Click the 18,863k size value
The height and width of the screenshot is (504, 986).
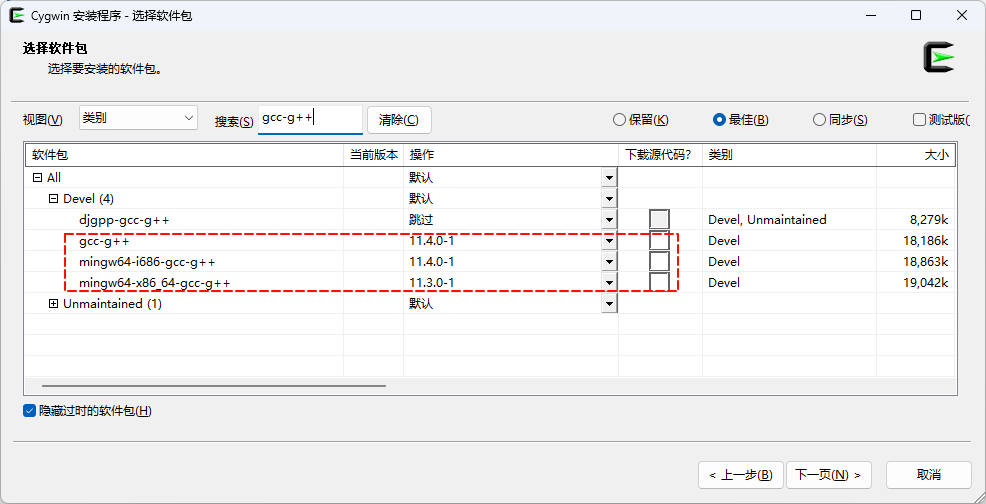coord(926,262)
